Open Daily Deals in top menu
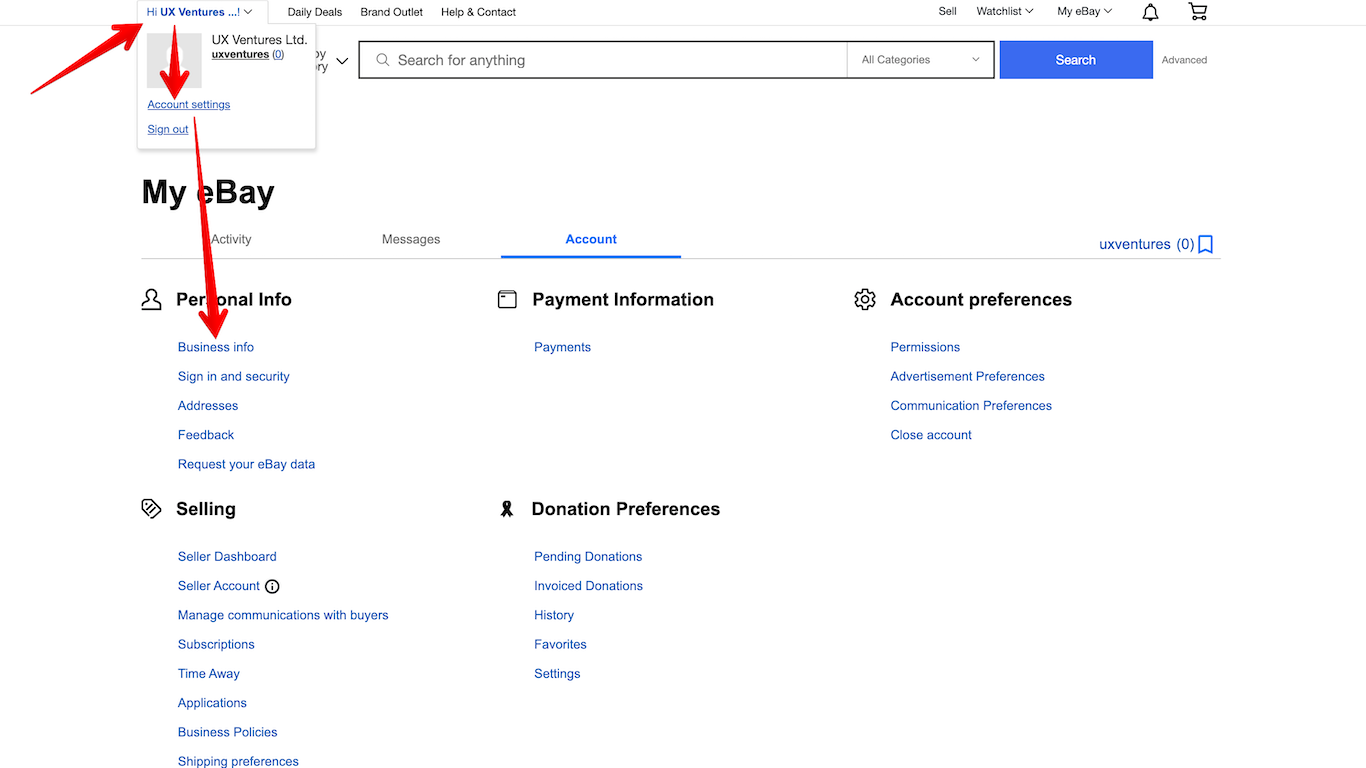 click(x=315, y=12)
